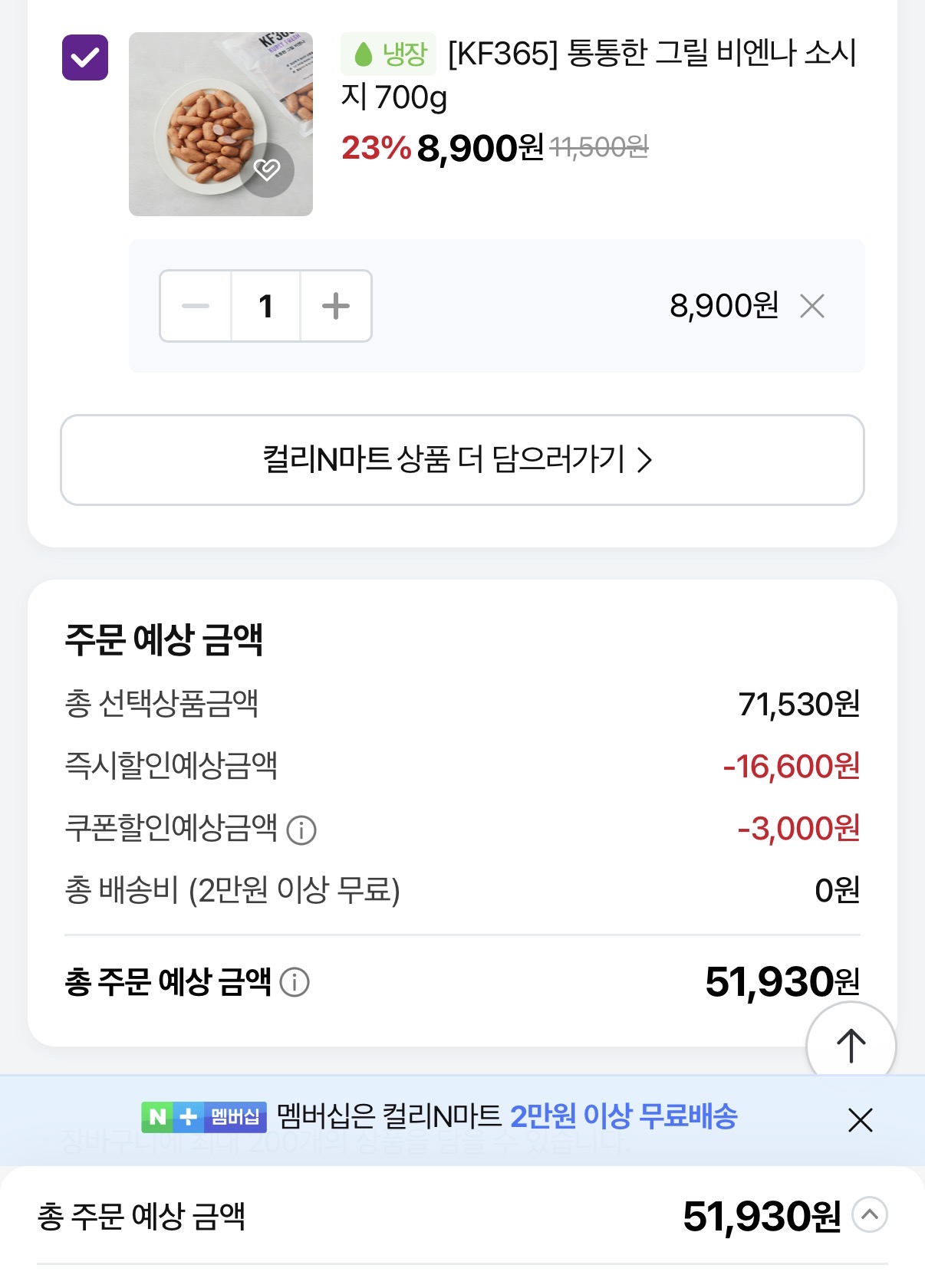Close the membership free shipping banner
This screenshot has width=925, height=1288.
tap(861, 1120)
